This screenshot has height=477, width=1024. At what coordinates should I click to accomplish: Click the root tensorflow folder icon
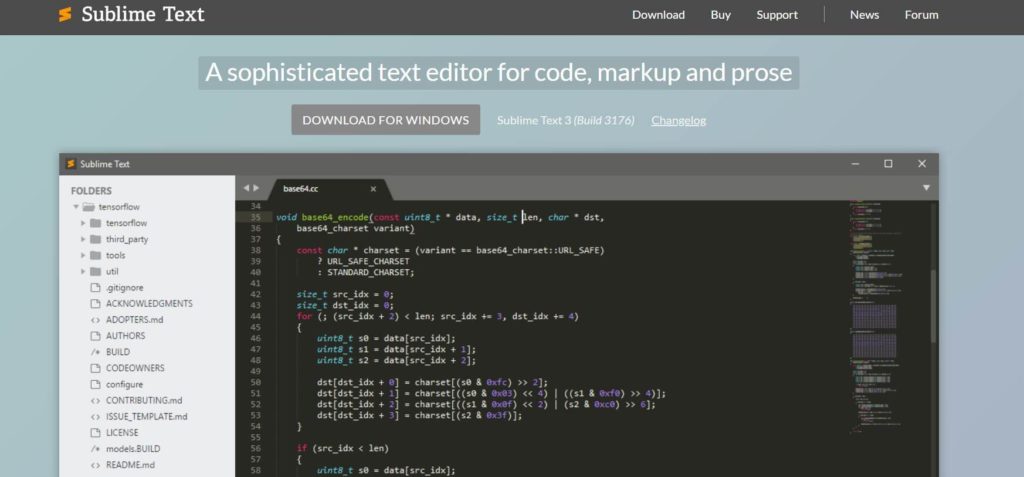pos(89,207)
